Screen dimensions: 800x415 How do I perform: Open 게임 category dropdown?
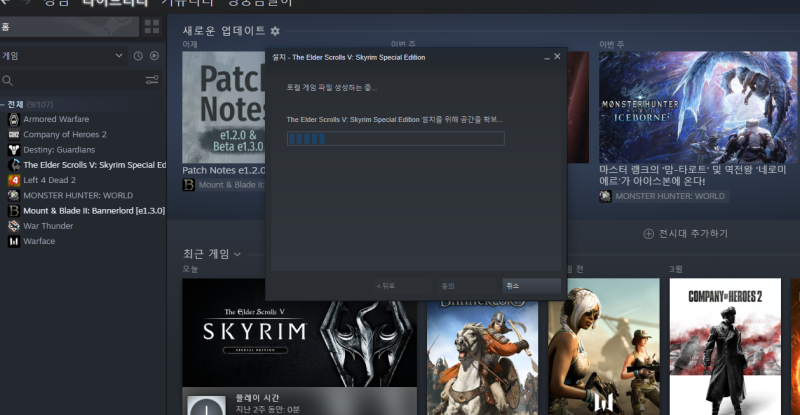coord(62,56)
